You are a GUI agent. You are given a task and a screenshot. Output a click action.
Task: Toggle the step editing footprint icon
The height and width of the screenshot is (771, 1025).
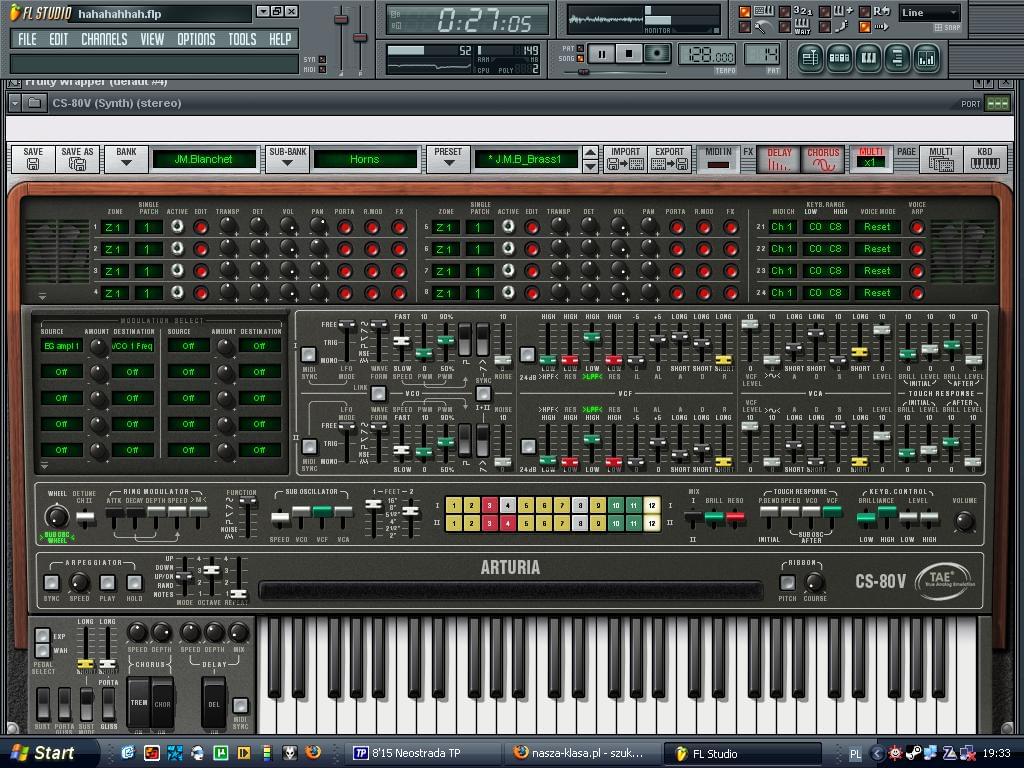(842, 27)
